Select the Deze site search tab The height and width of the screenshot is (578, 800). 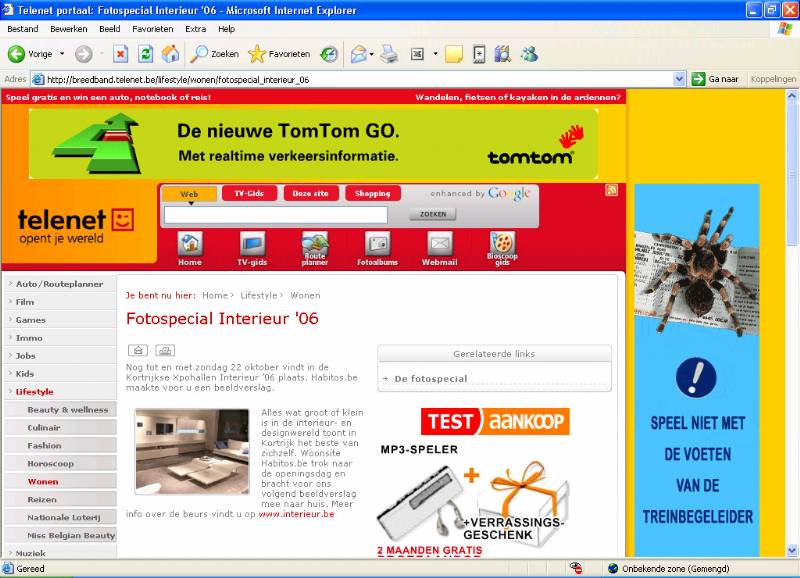tap(311, 193)
